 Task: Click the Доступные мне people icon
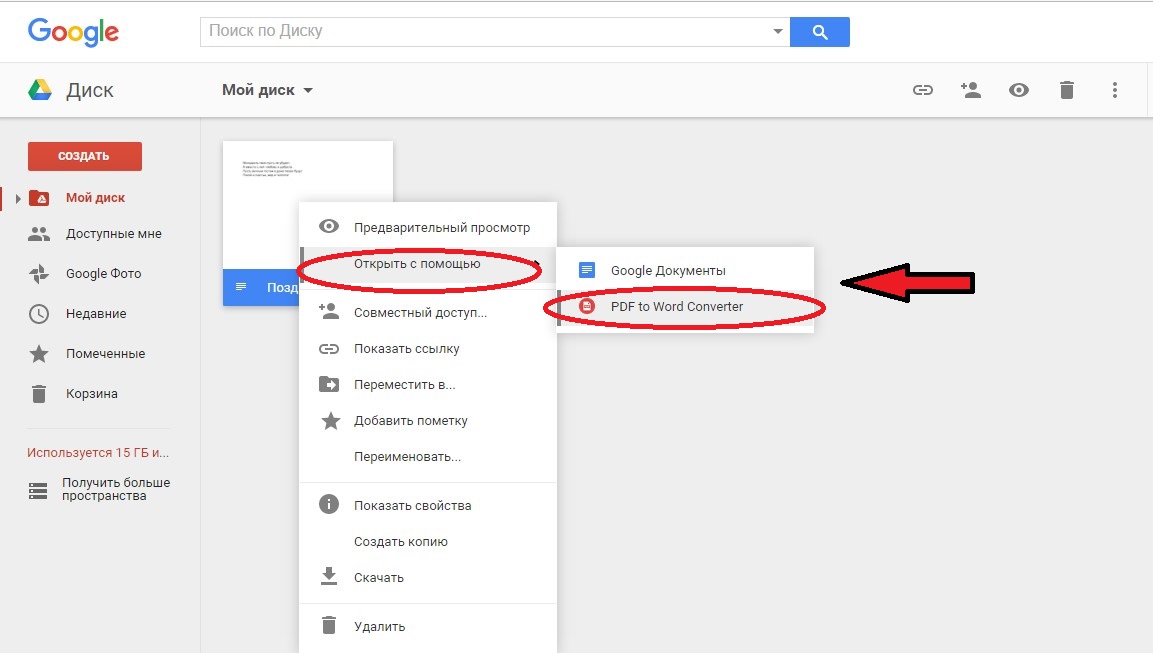click(x=39, y=234)
